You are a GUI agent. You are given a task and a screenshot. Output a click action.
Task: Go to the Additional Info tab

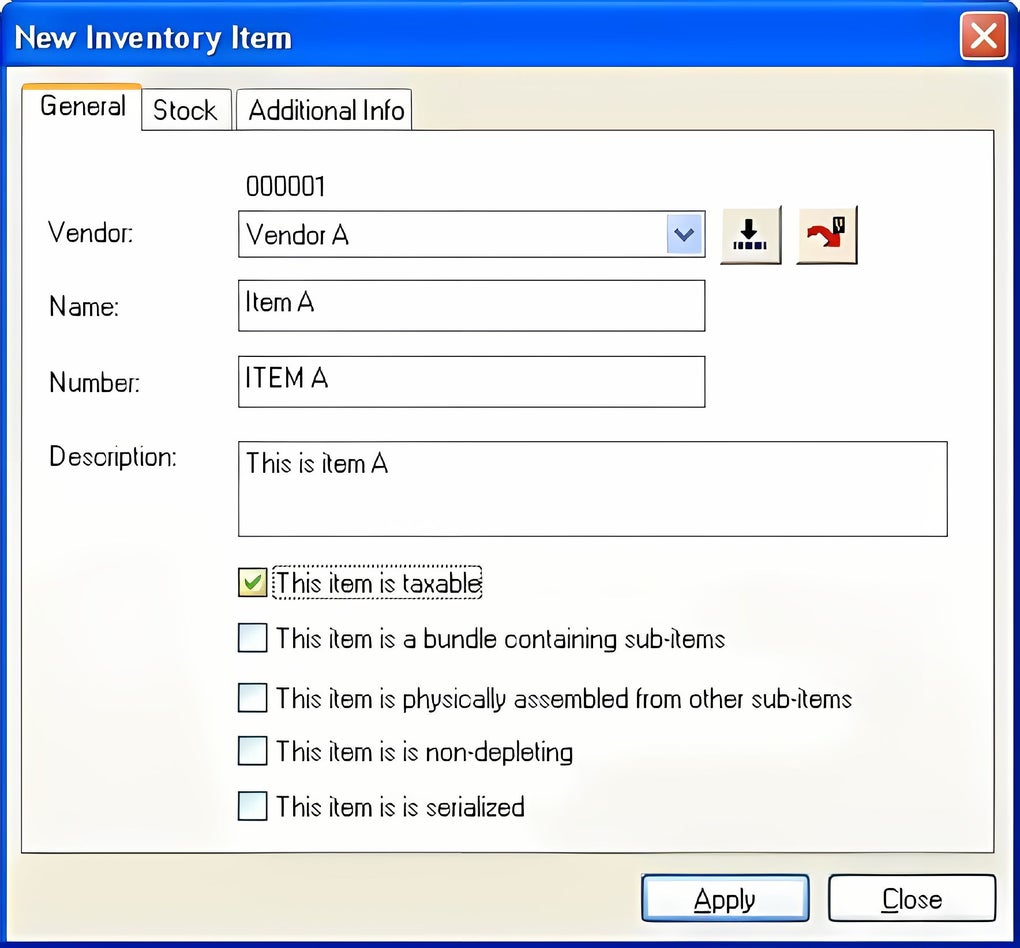[x=325, y=110]
